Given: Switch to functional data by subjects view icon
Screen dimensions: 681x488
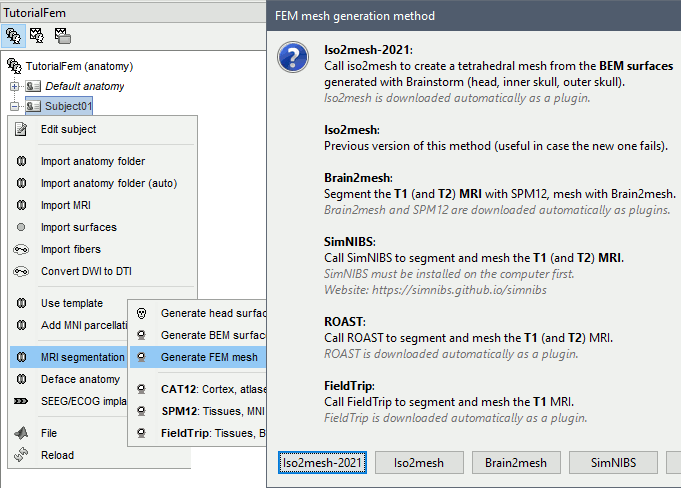Looking at the screenshot, I should pos(39,35).
